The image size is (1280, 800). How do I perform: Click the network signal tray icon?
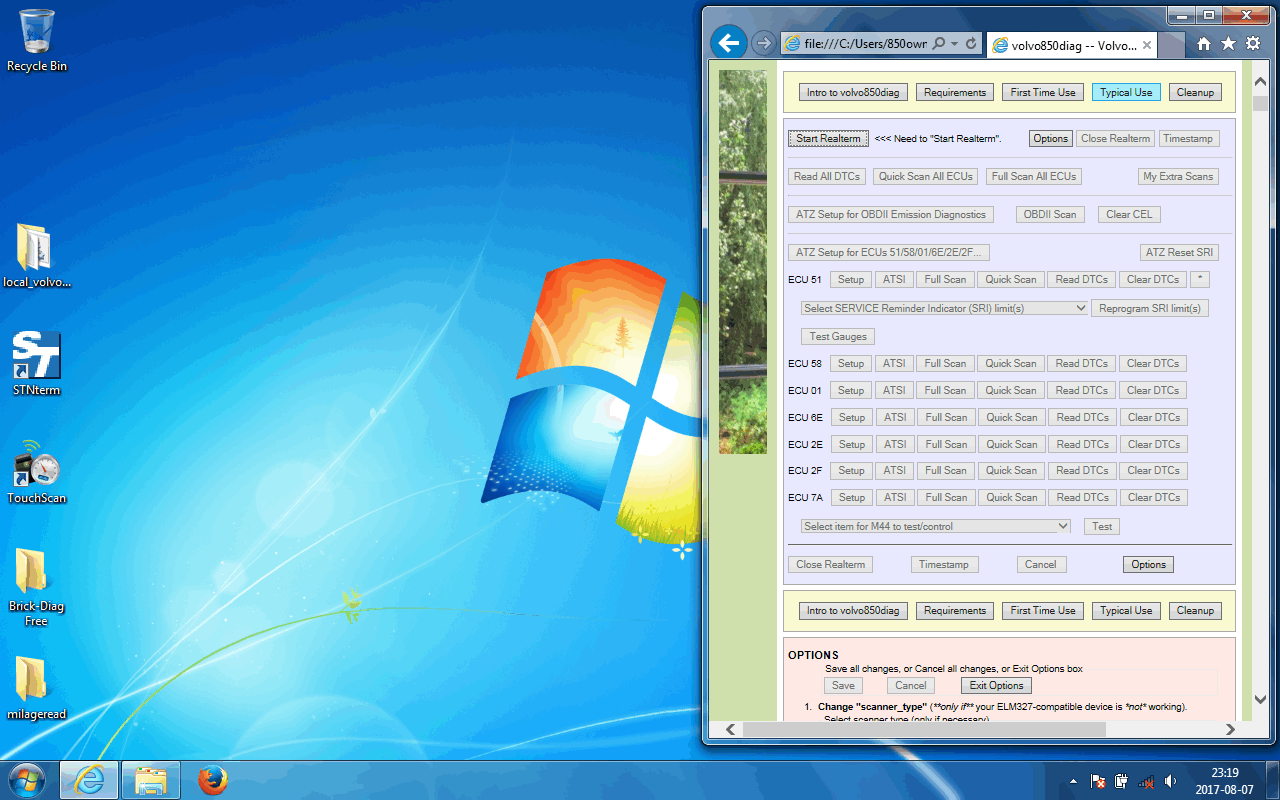tap(1146, 781)
